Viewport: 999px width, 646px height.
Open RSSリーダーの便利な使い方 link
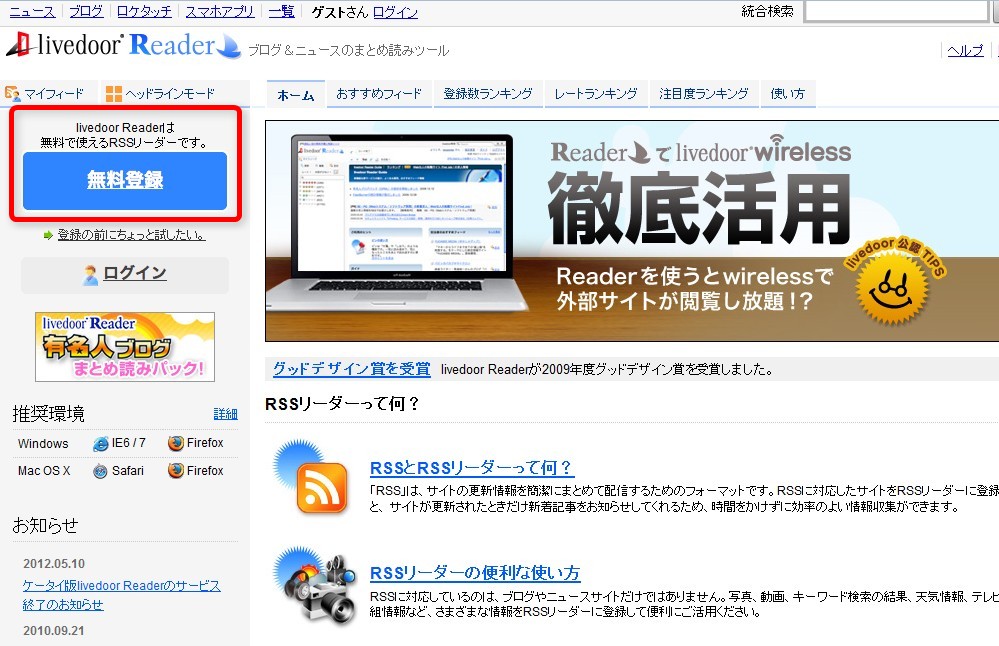pyautogui.click(x=475, y=573)
